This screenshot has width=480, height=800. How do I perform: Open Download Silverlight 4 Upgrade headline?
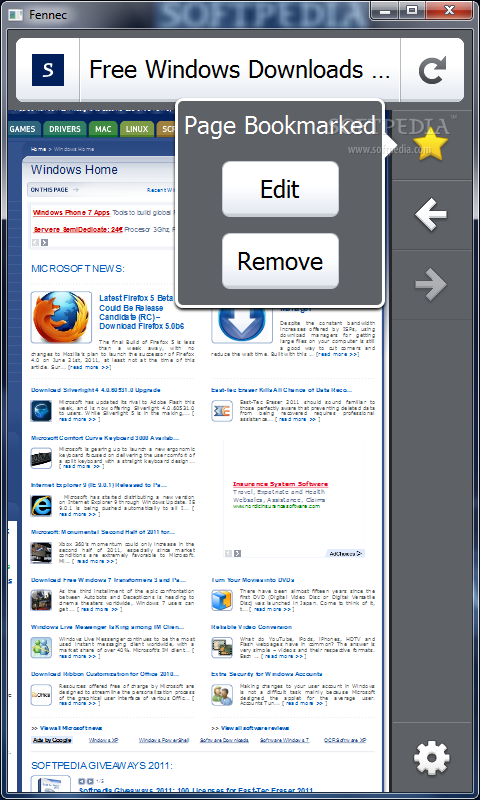[95, 390]
